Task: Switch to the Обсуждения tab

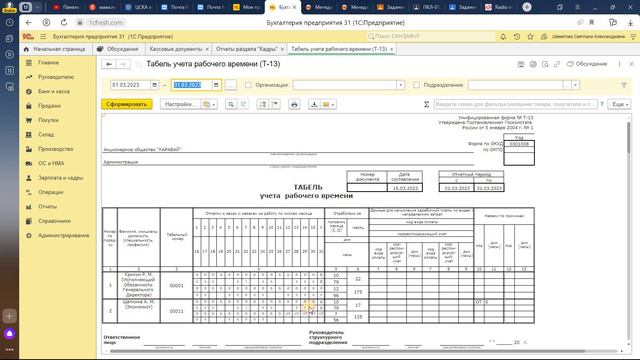Action: pyautogui.click(x=118, y=49)
